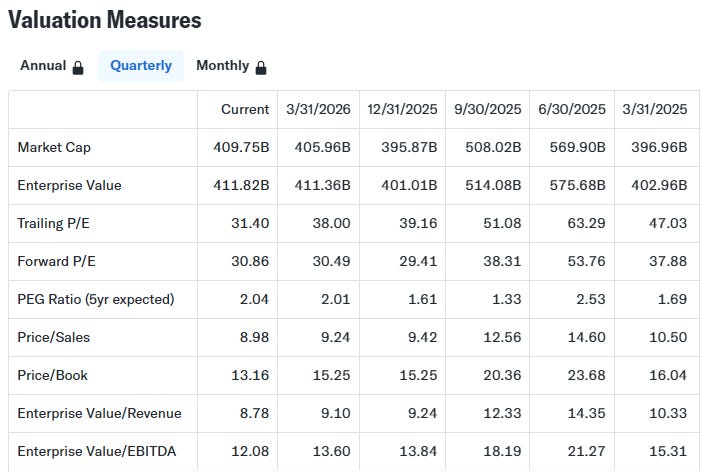The height and width of the screenshot is (472, 701).
Task: Select Trailing P/E value 51.08
Action: [x=503, y=223]
